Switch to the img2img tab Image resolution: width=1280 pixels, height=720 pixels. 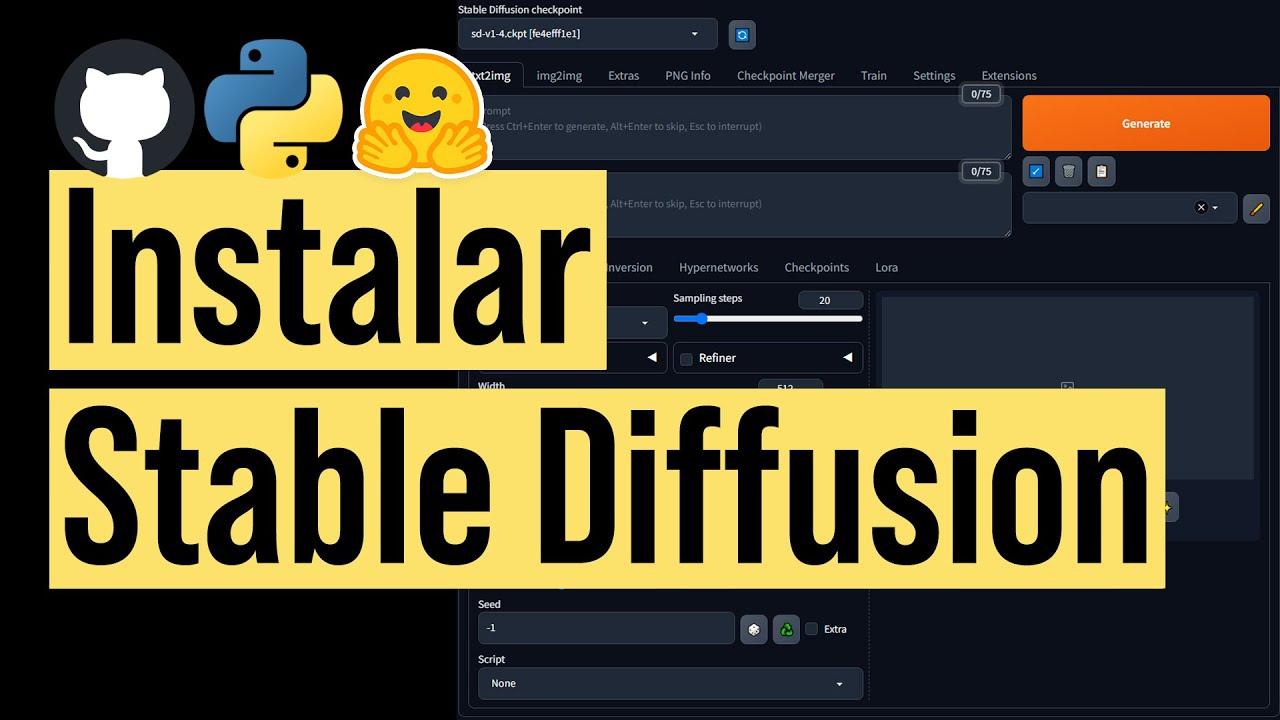pyautogui.click(x=558, y=75)
